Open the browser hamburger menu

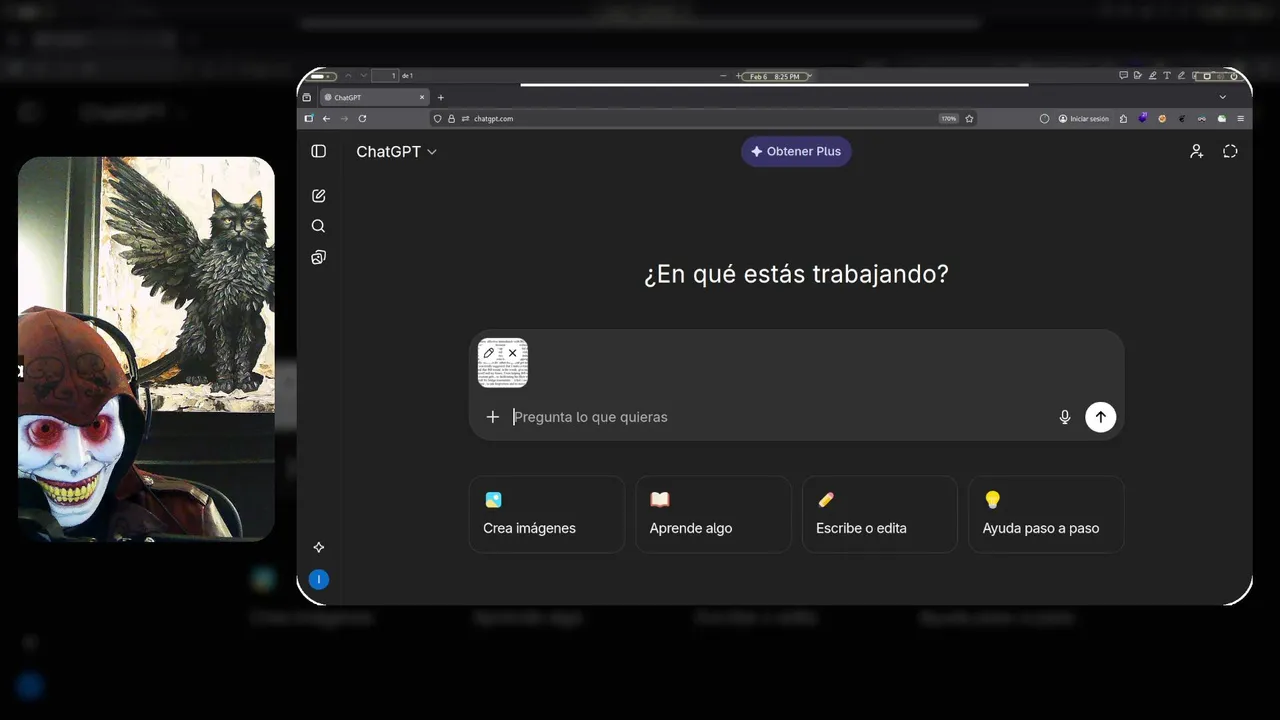pyautogui.click(x=1241, y=118)
